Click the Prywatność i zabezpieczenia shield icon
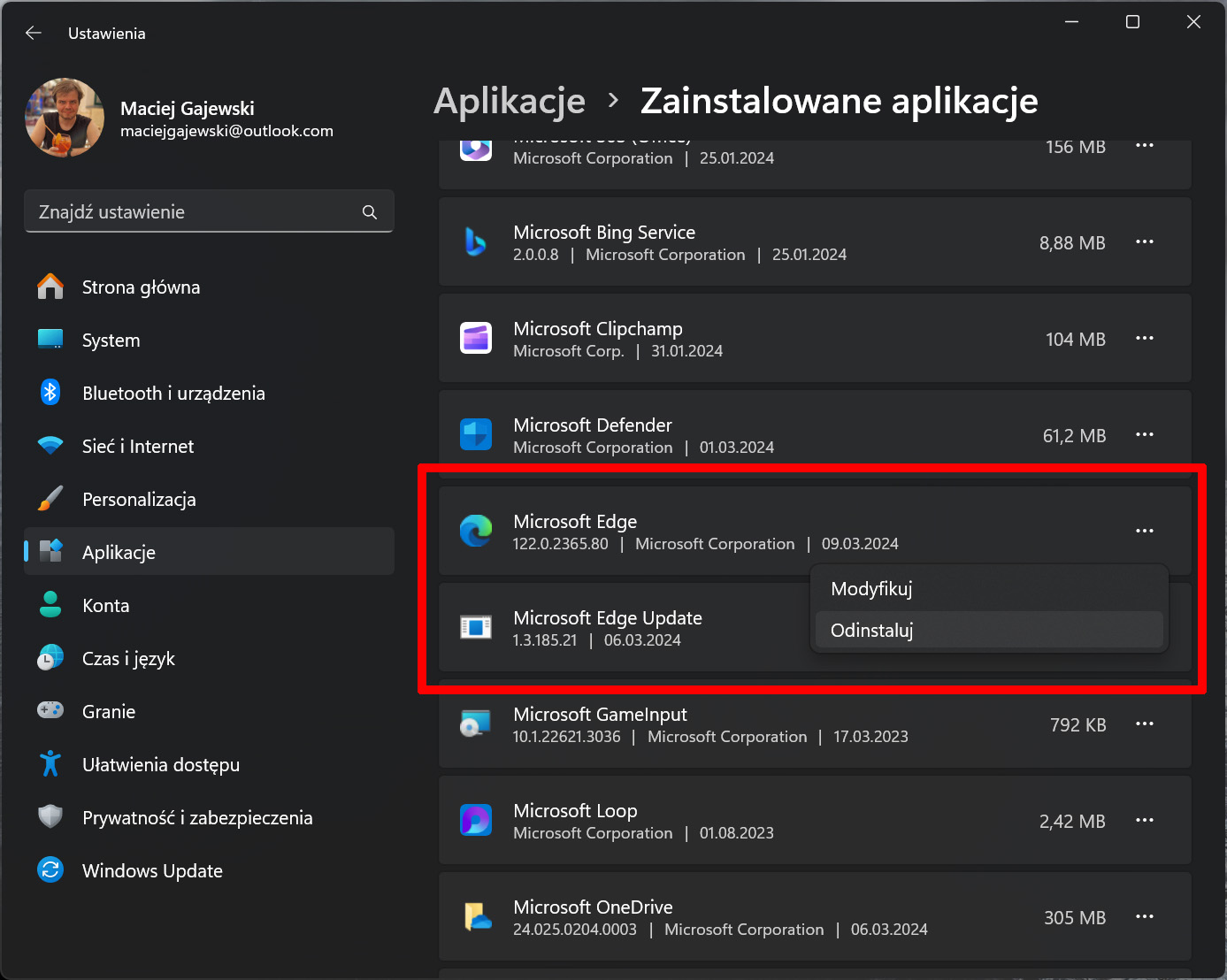Viewport: 1227px width, 980px height. tap(50, 816)
